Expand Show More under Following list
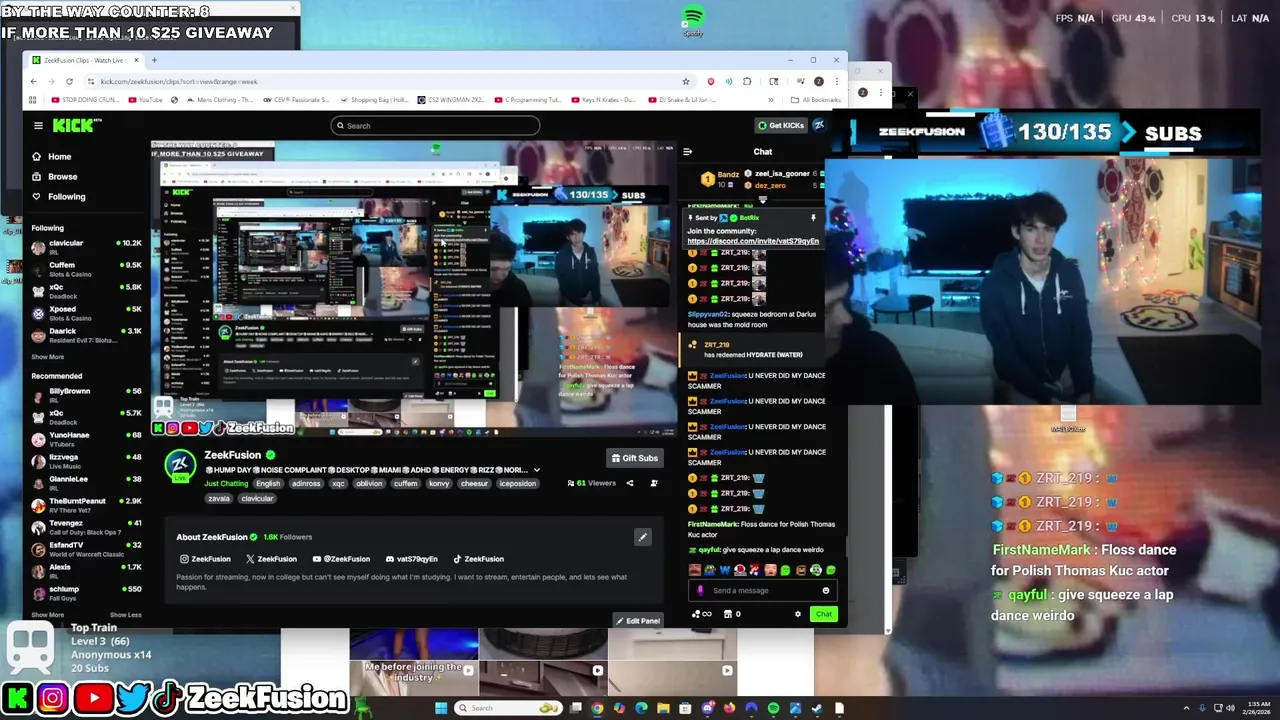Viewport: 1280px width, 720px height. 47,357
